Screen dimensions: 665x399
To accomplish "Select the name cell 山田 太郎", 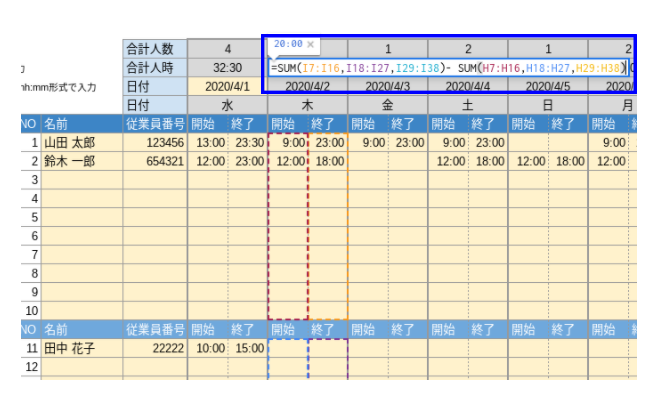I will click(x=82, y=142).
